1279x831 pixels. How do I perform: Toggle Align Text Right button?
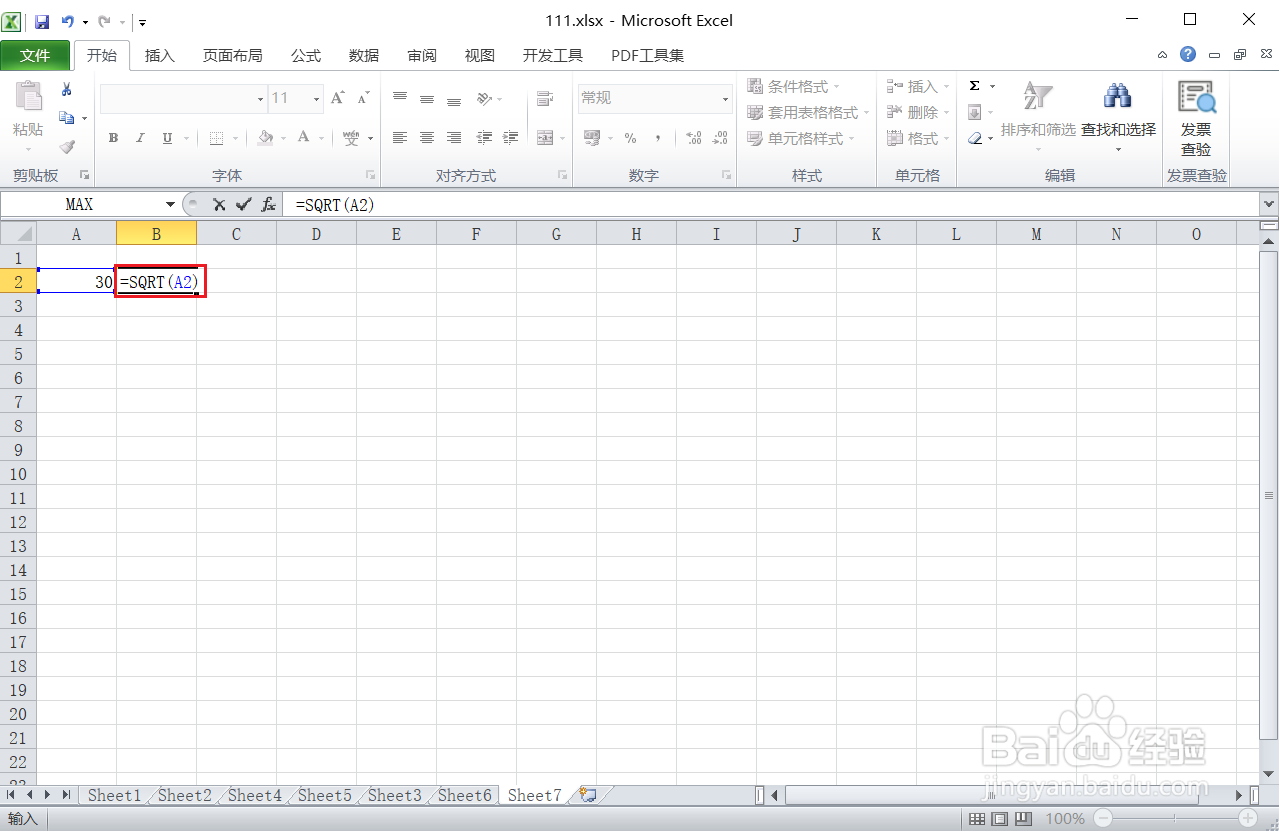(x=454, y=138)
